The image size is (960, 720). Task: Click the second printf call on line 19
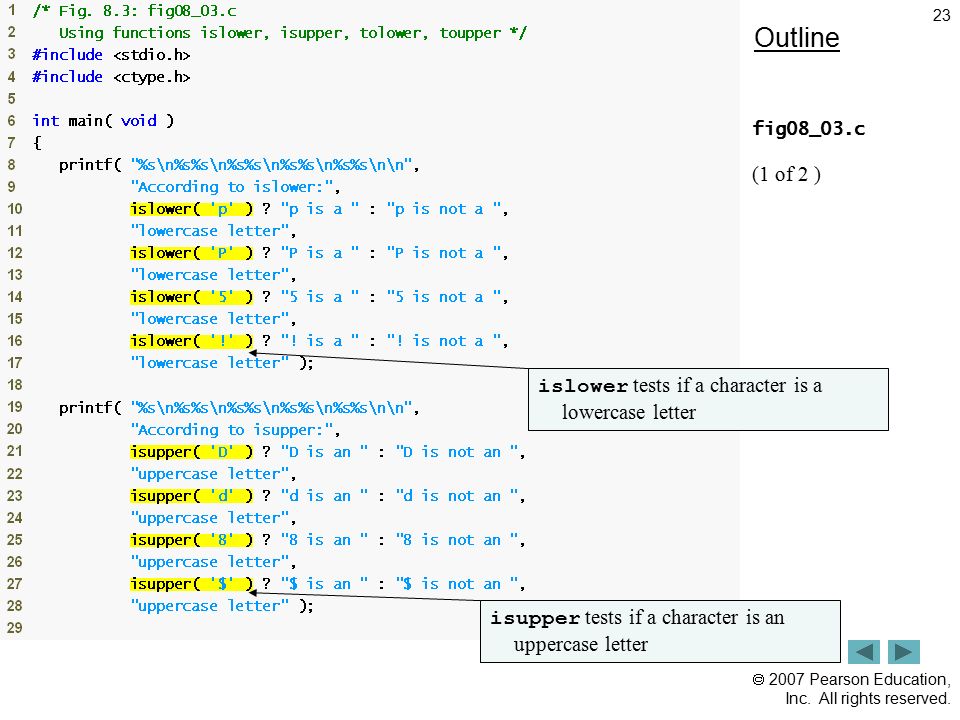click(239, 408)
